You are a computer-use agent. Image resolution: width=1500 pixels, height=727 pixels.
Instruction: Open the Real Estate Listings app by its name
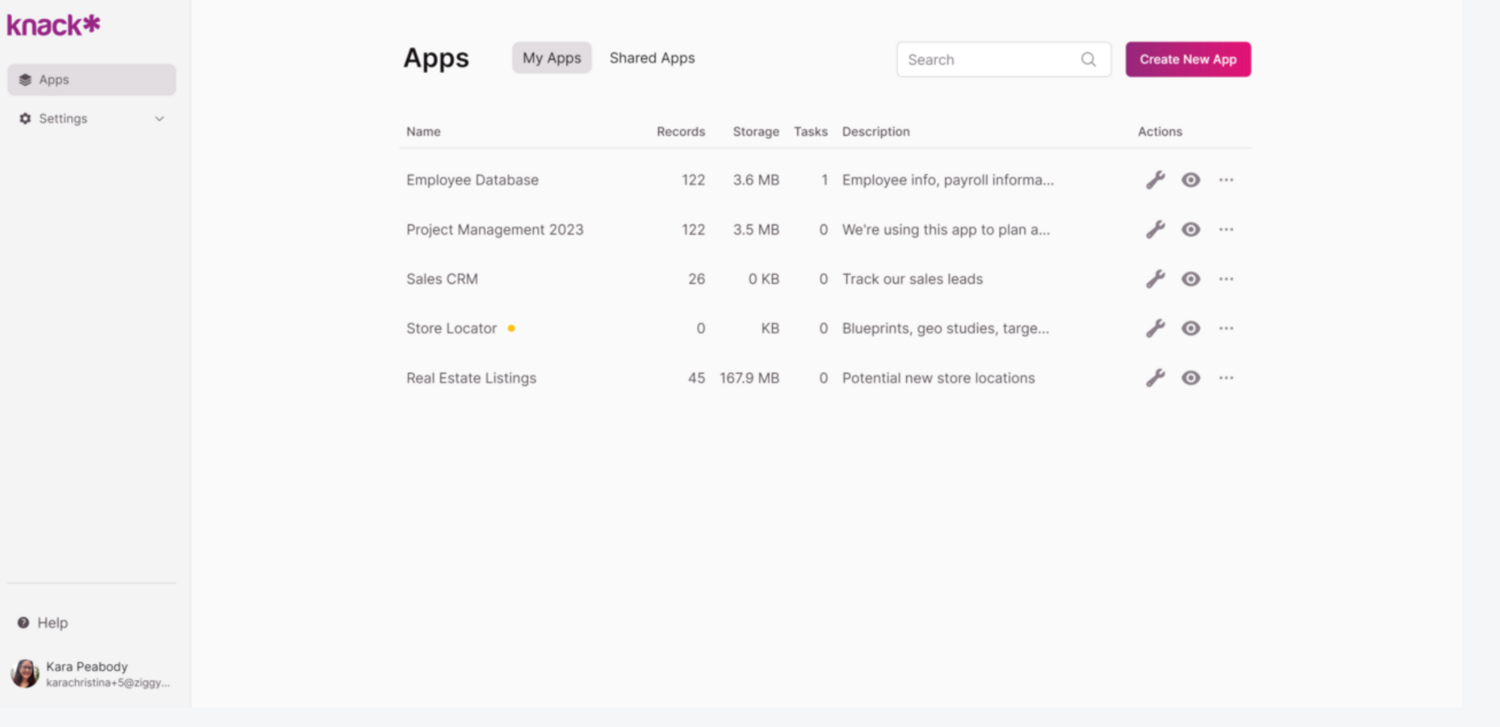coord(470,378)
